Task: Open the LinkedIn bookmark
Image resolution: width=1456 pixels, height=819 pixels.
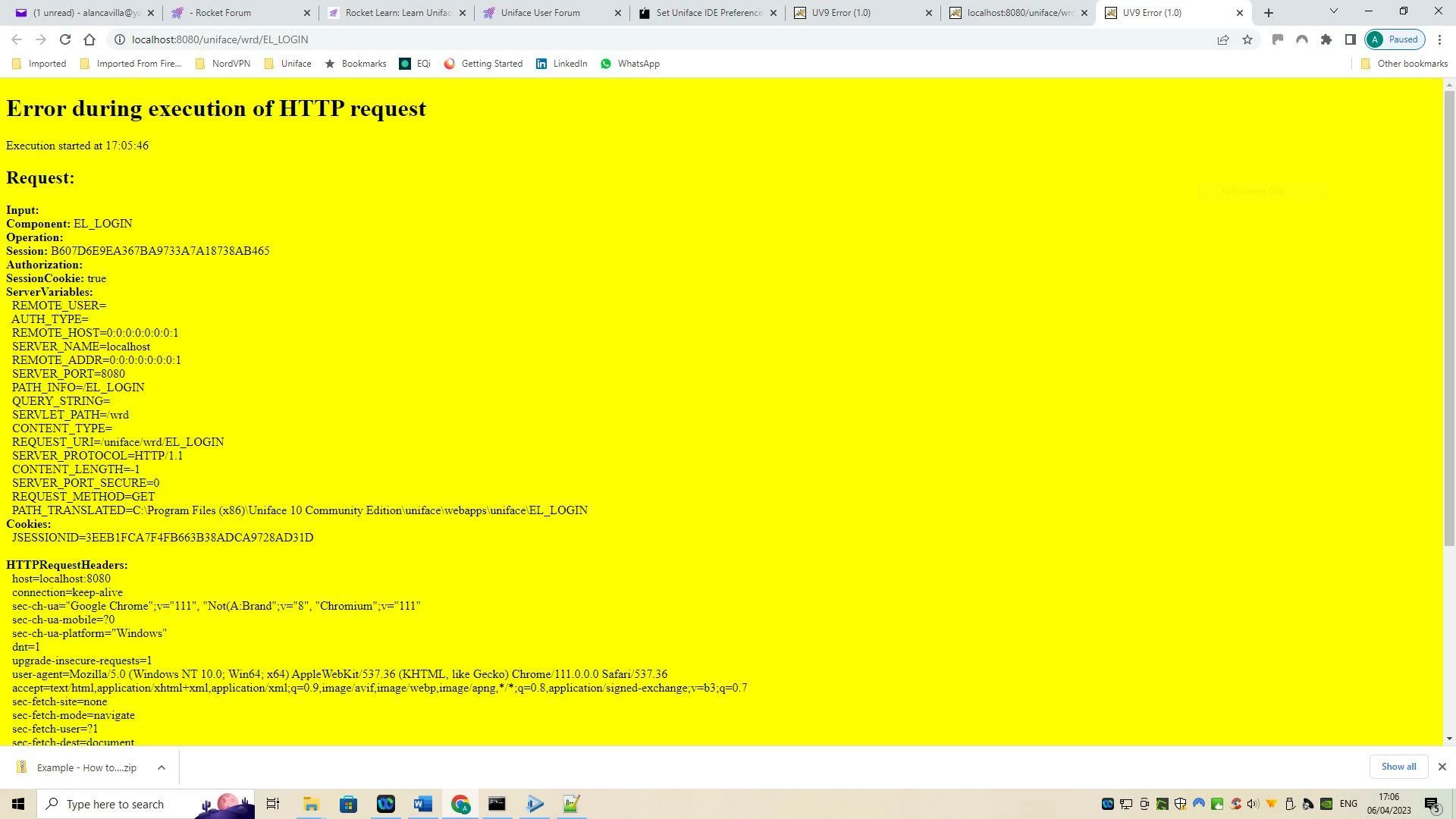Action: 562,64
